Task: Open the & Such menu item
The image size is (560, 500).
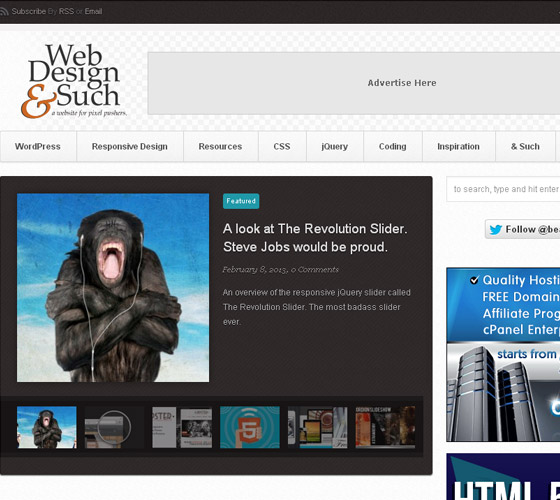Action: 525,146
